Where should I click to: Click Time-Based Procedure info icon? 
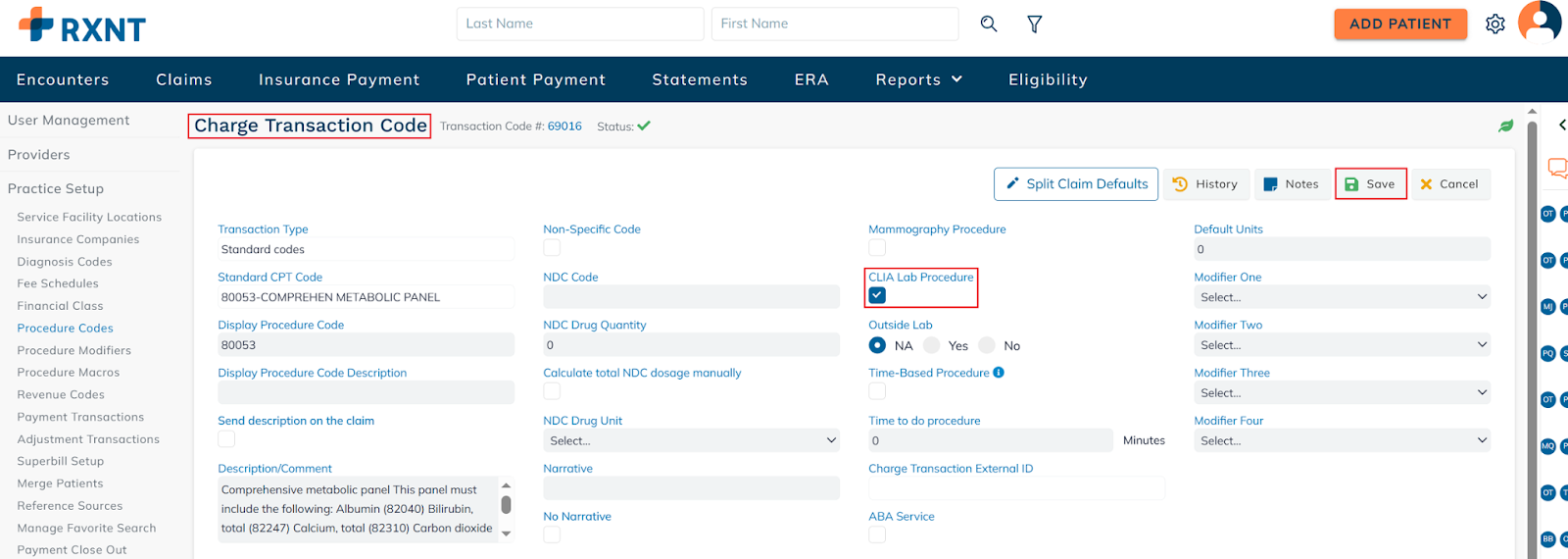click(x=999, y=373)
